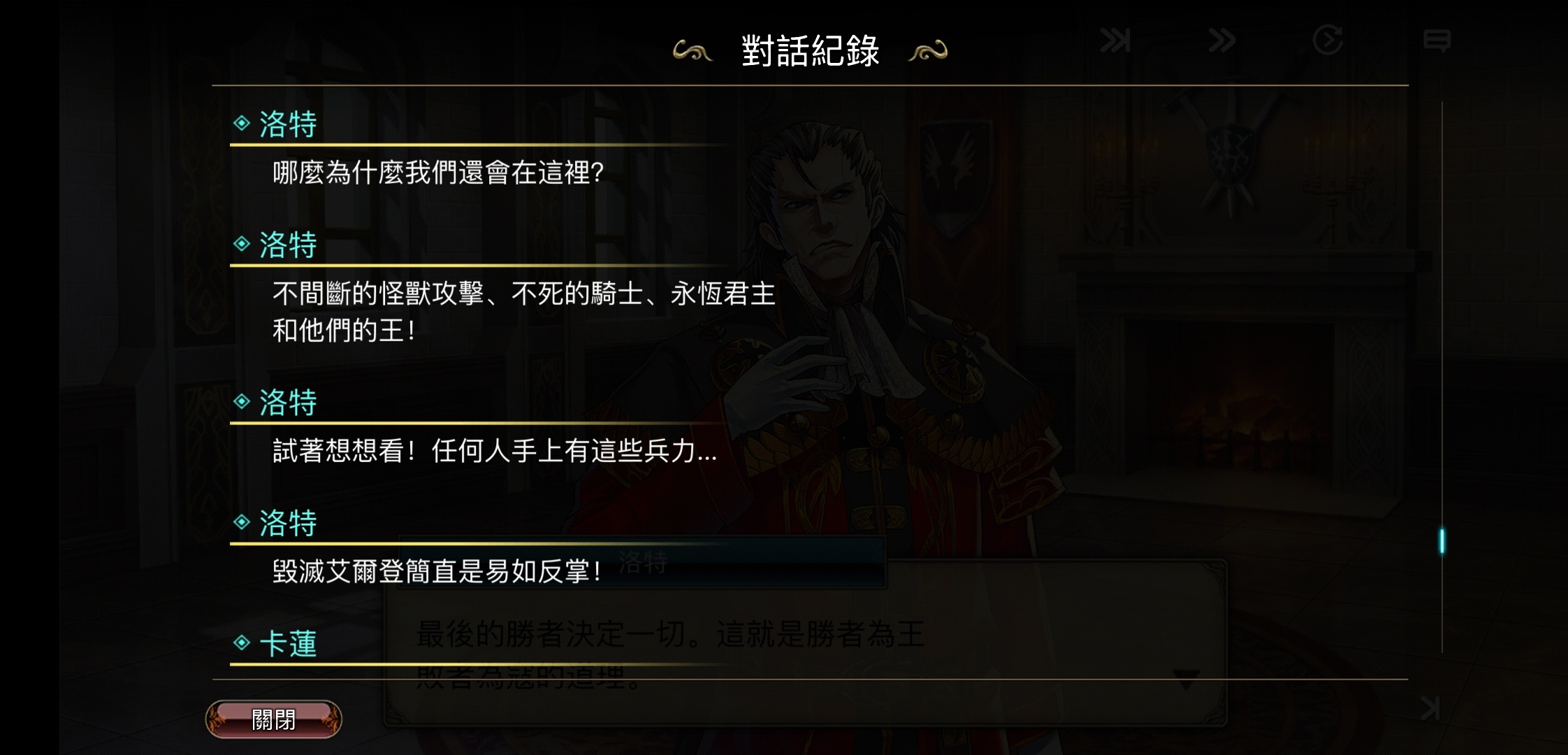Click the bottom-right skip arrow icon
The height and width of the screenshot is (755, 1568).
tap(1430, 708)
